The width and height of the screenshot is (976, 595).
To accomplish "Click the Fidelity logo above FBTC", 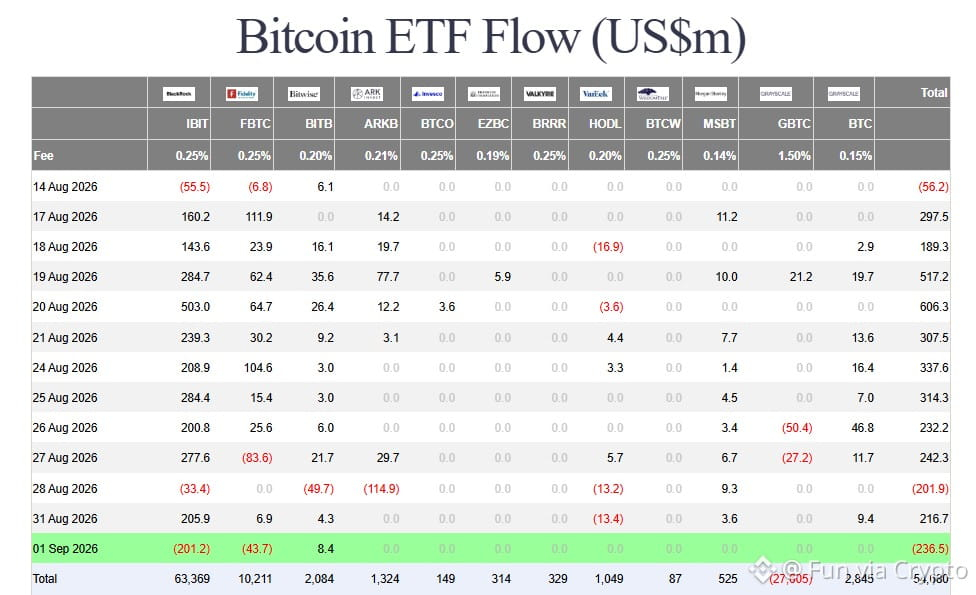I will 242,93.
